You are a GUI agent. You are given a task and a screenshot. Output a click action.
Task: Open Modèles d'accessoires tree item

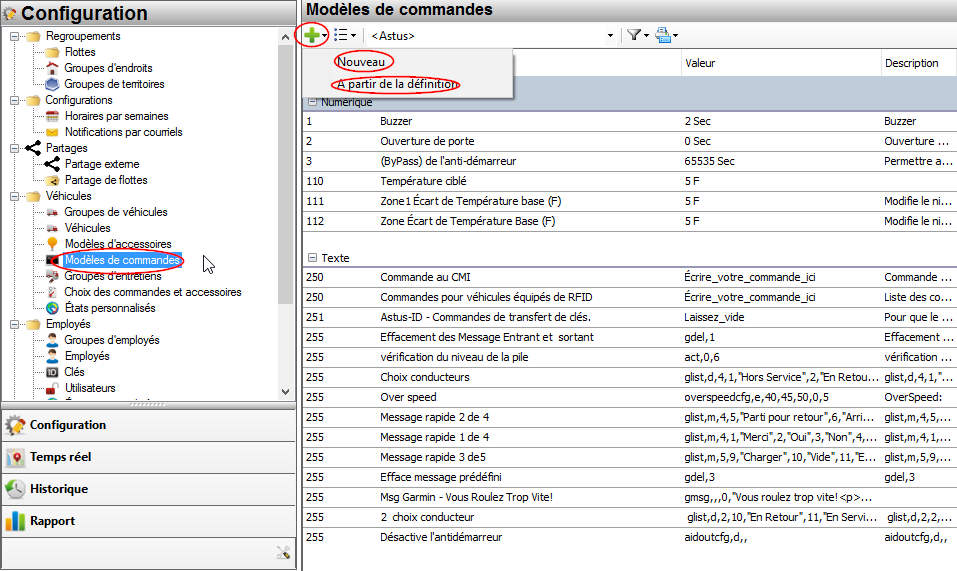(x=118, y=244)
